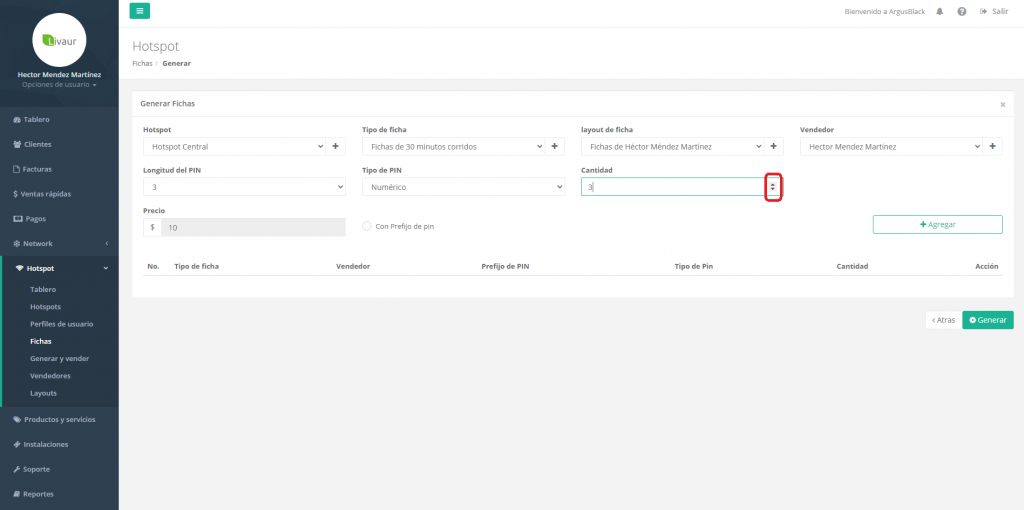
Task: Click the Vendedor column header in the table
Action: [353, 266]
